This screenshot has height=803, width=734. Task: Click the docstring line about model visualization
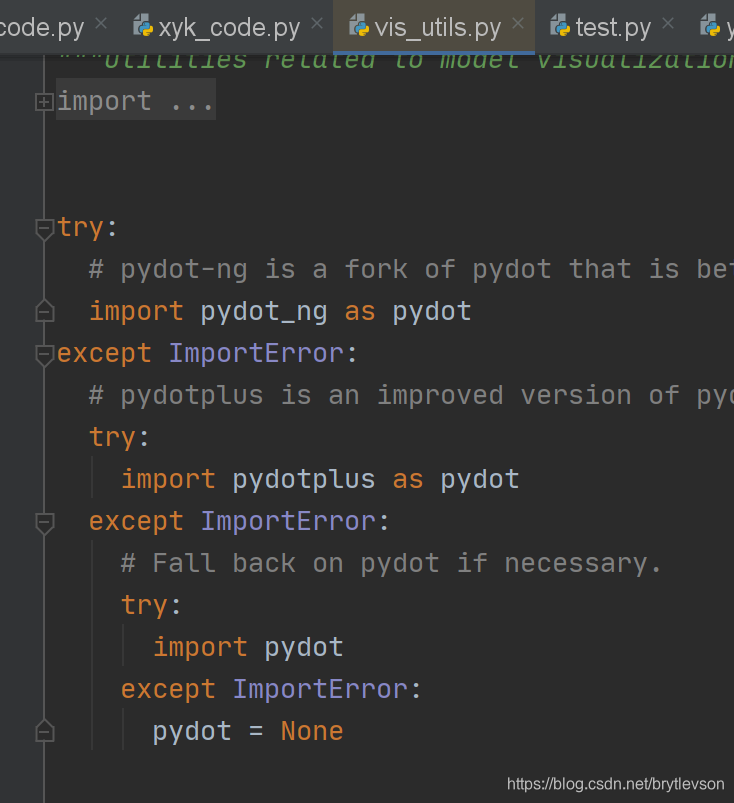[x=395, y=61]
